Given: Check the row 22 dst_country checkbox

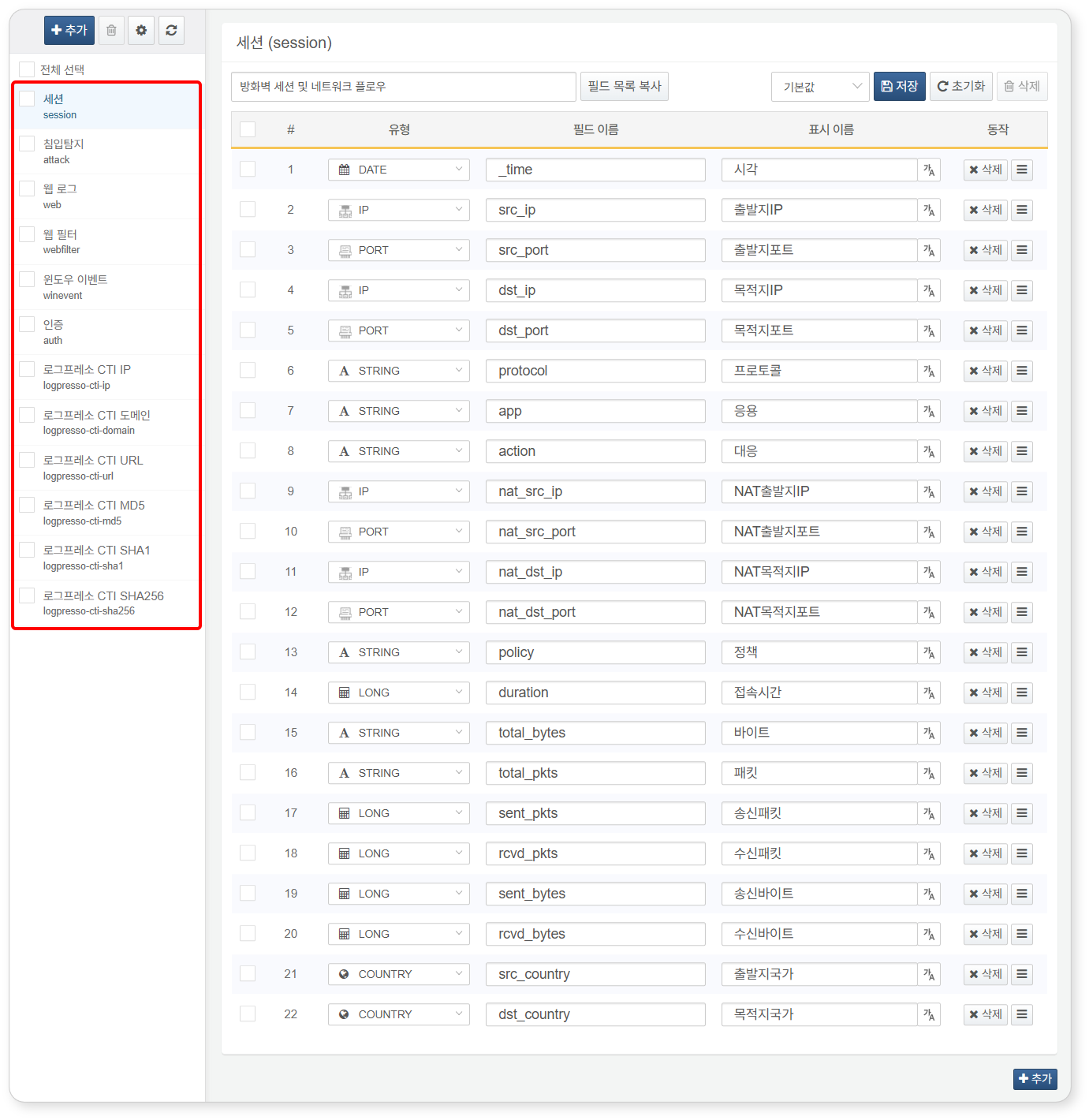Looking at the screenshot, I should coord(248,1014).
